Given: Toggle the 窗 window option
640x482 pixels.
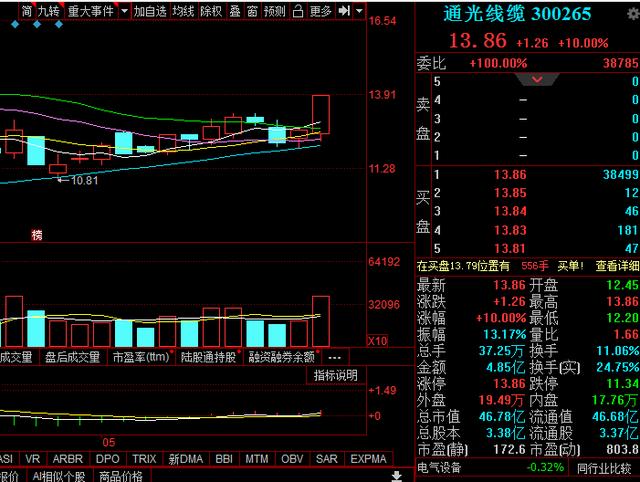Looking at the screenshot, I should [x=252, y=11].
